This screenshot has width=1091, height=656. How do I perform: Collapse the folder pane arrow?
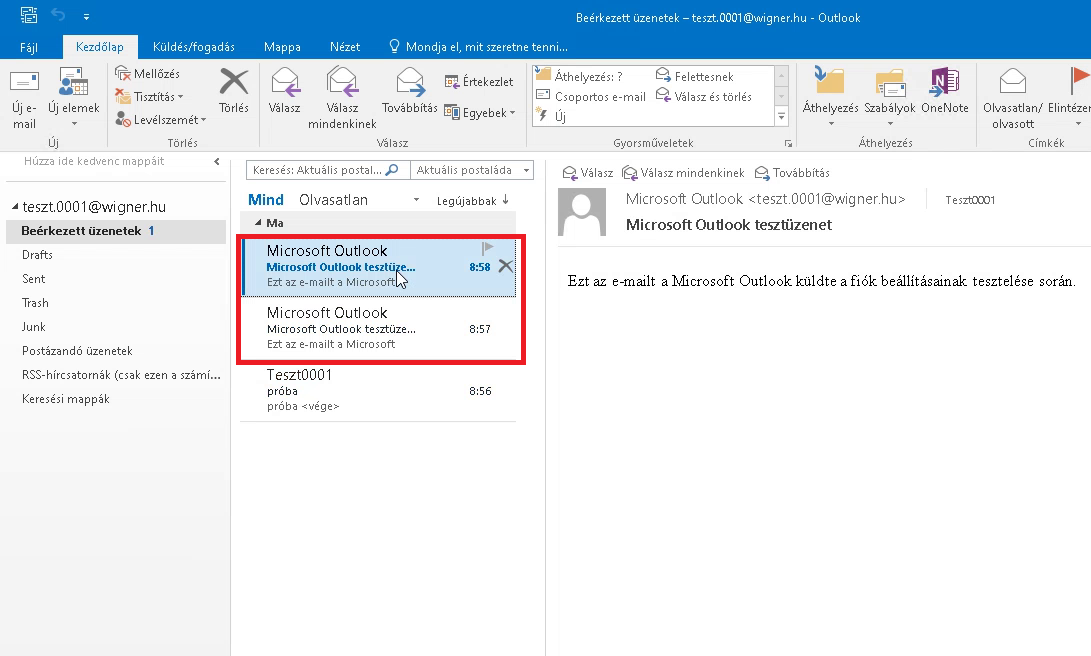click(x=216, y=161)
